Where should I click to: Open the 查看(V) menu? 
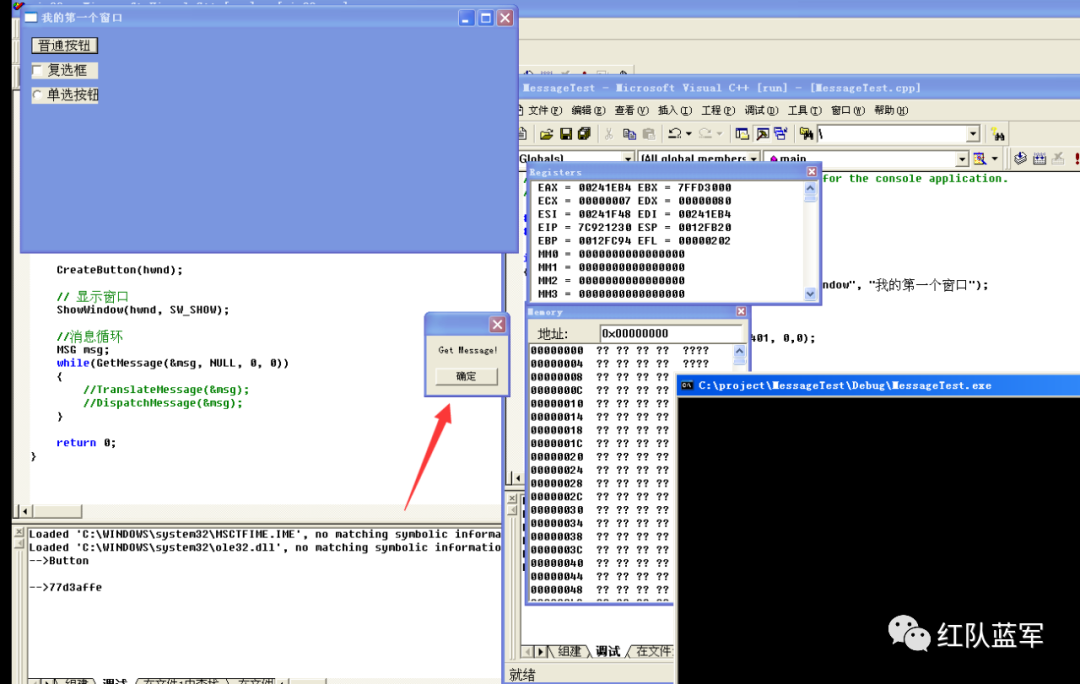(631, 110)
